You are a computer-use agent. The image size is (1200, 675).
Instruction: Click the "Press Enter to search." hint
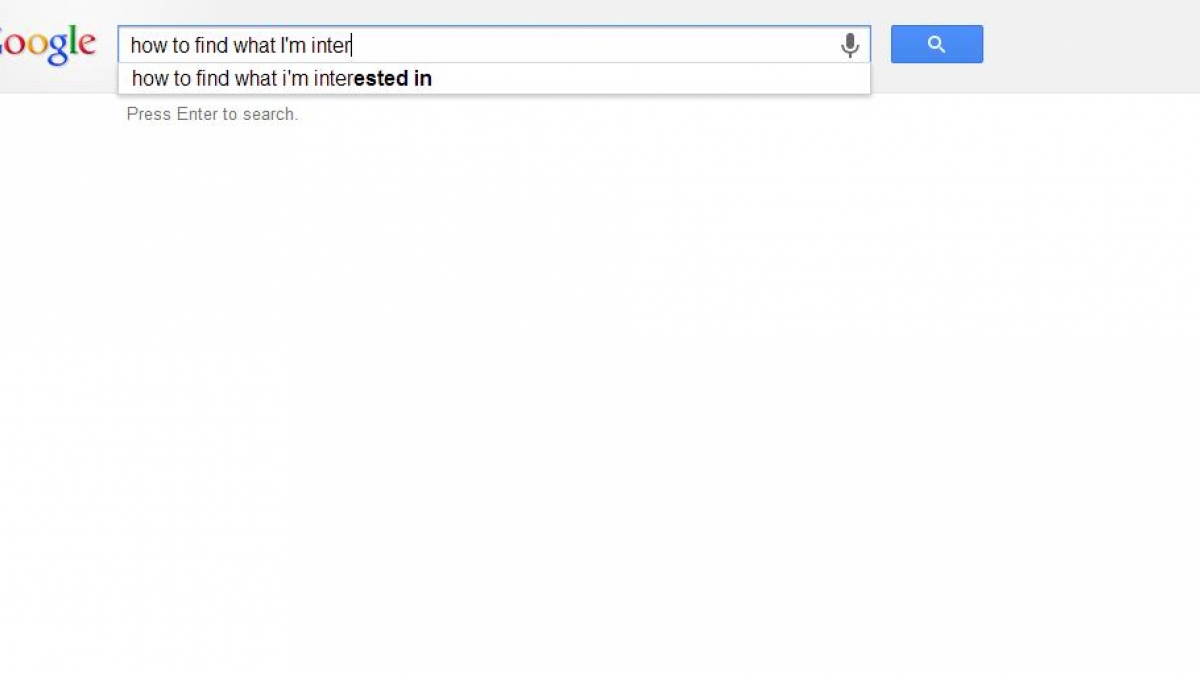tap(212, 114)
